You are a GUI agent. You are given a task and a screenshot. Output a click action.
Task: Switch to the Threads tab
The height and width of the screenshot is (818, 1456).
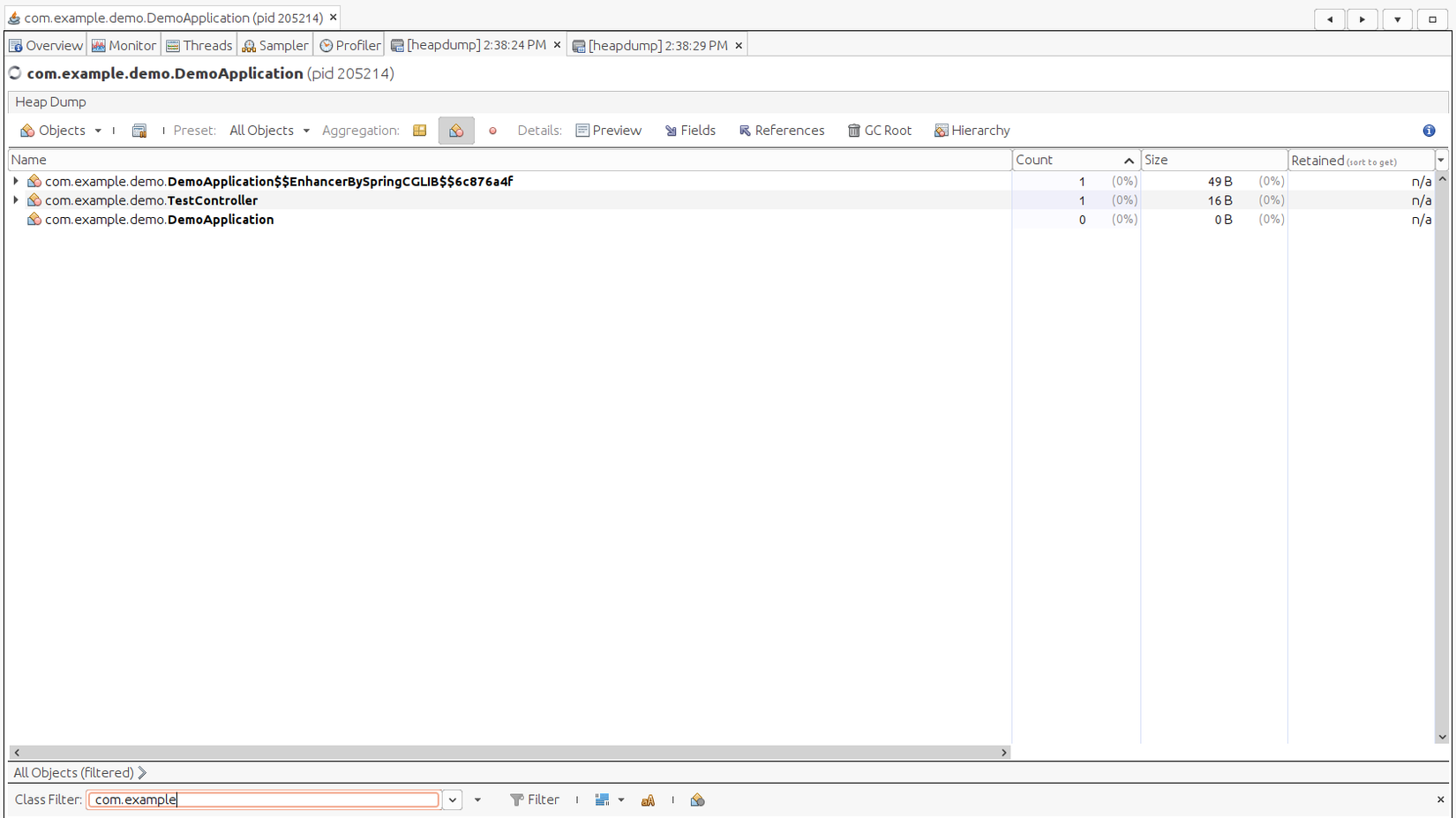point(199,45)
